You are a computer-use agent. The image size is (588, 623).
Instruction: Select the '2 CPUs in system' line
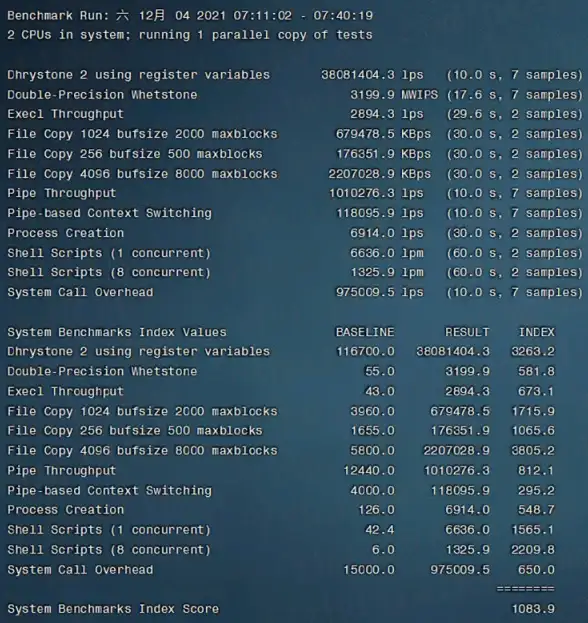point(190,35)
